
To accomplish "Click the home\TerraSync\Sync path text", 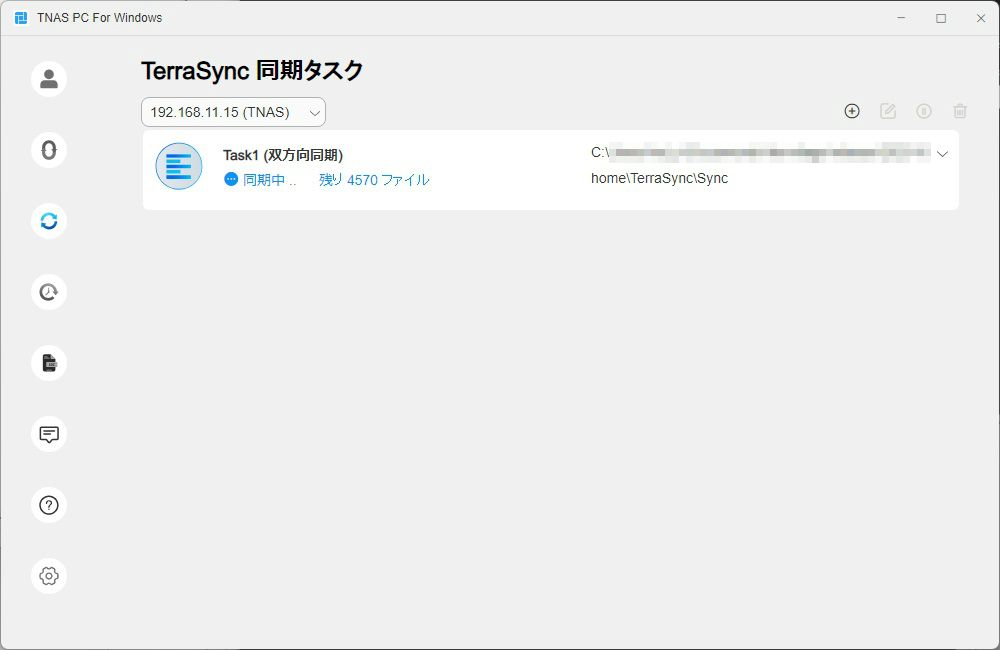I will 659,179.
